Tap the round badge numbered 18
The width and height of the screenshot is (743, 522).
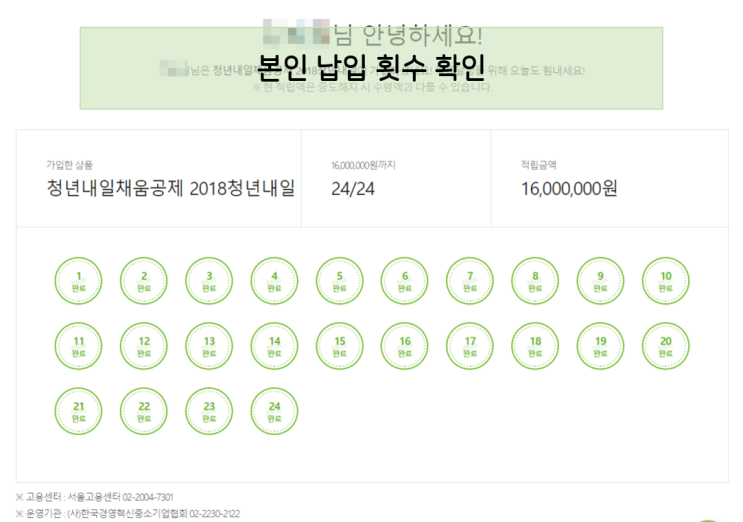[x=535, y=346]
